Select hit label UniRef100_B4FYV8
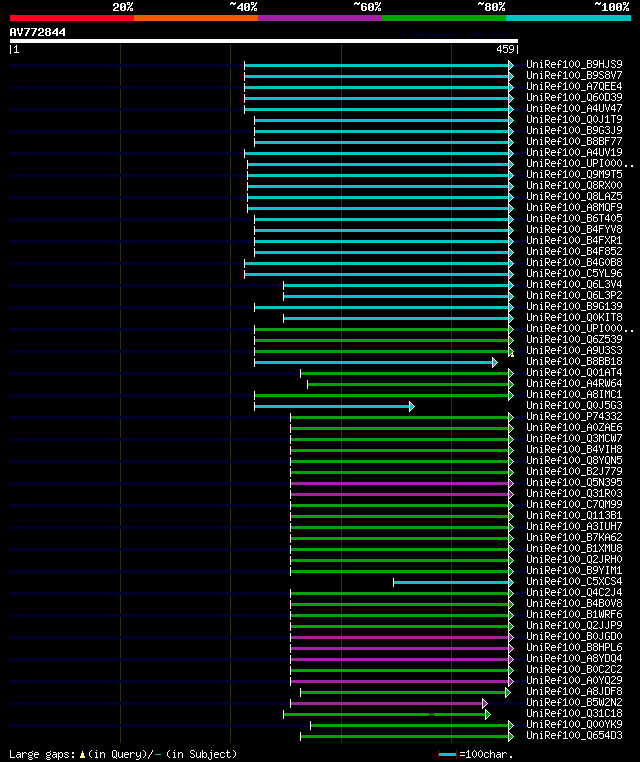 (x=574, y=229)
